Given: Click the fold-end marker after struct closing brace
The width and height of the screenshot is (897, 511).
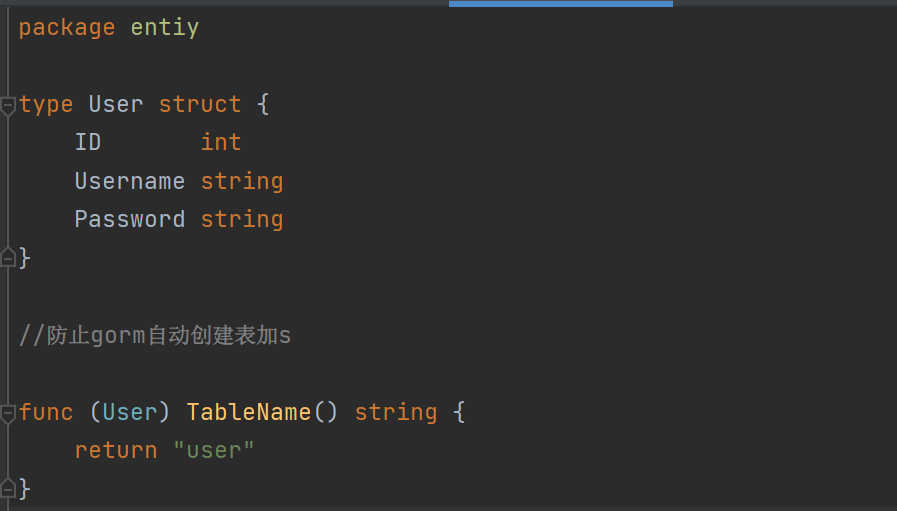Looking at the screenshot, I should click(7, 258).
